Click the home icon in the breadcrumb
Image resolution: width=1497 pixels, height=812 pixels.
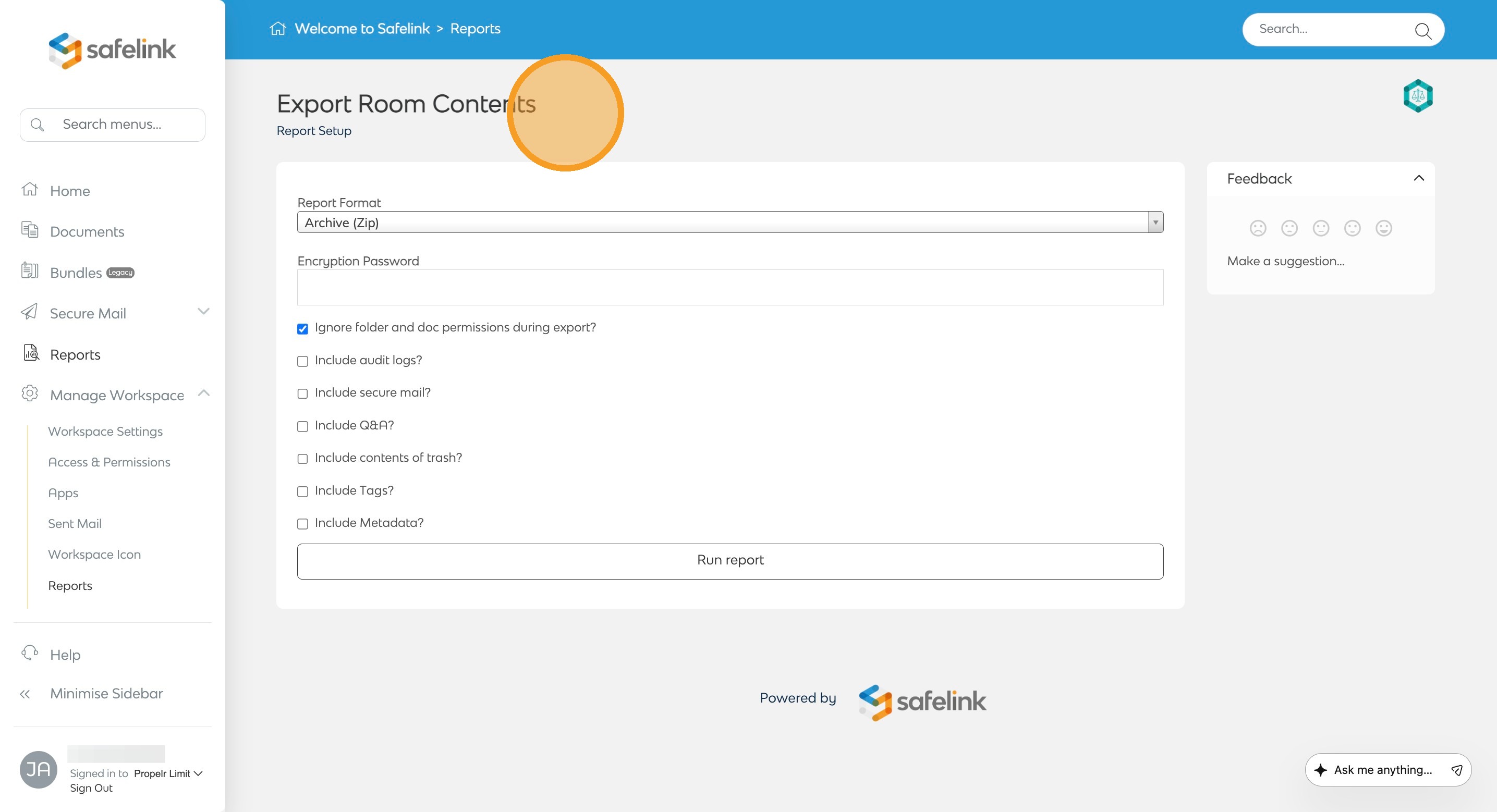click(278, 29)
